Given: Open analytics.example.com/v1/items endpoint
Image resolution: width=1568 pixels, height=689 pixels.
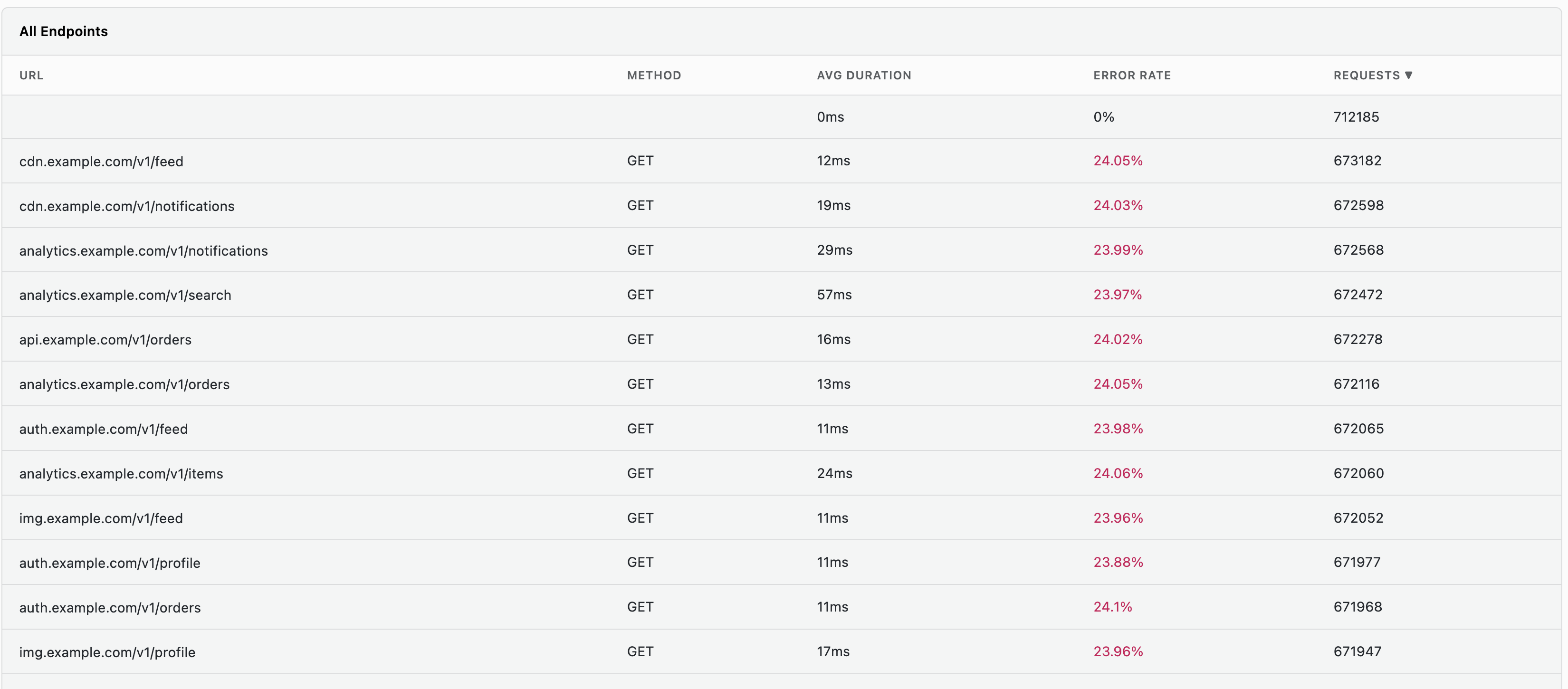Looking at the screenshot, I should point(121,474).
